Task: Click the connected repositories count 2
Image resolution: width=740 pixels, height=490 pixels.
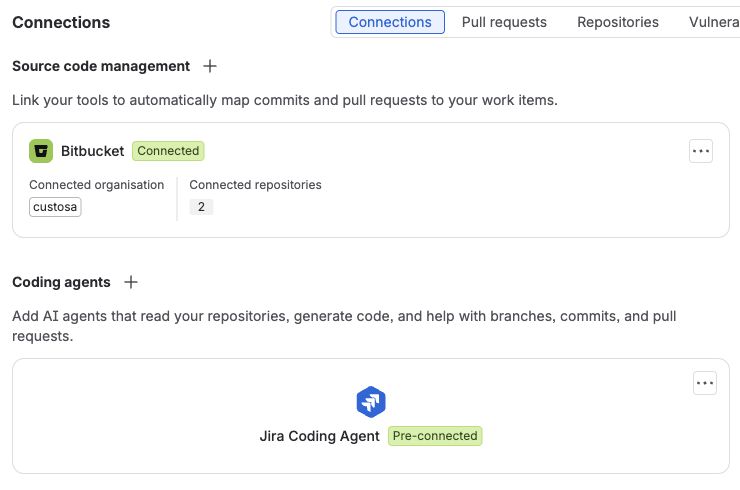Action: pos(201,207)
